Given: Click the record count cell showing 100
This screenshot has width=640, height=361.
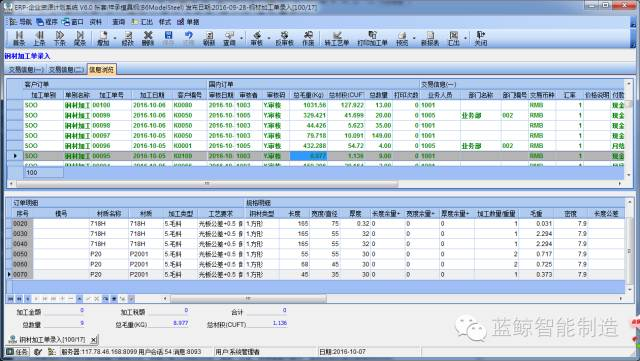Looking at the screenshot, I should [x=43, y=173].
